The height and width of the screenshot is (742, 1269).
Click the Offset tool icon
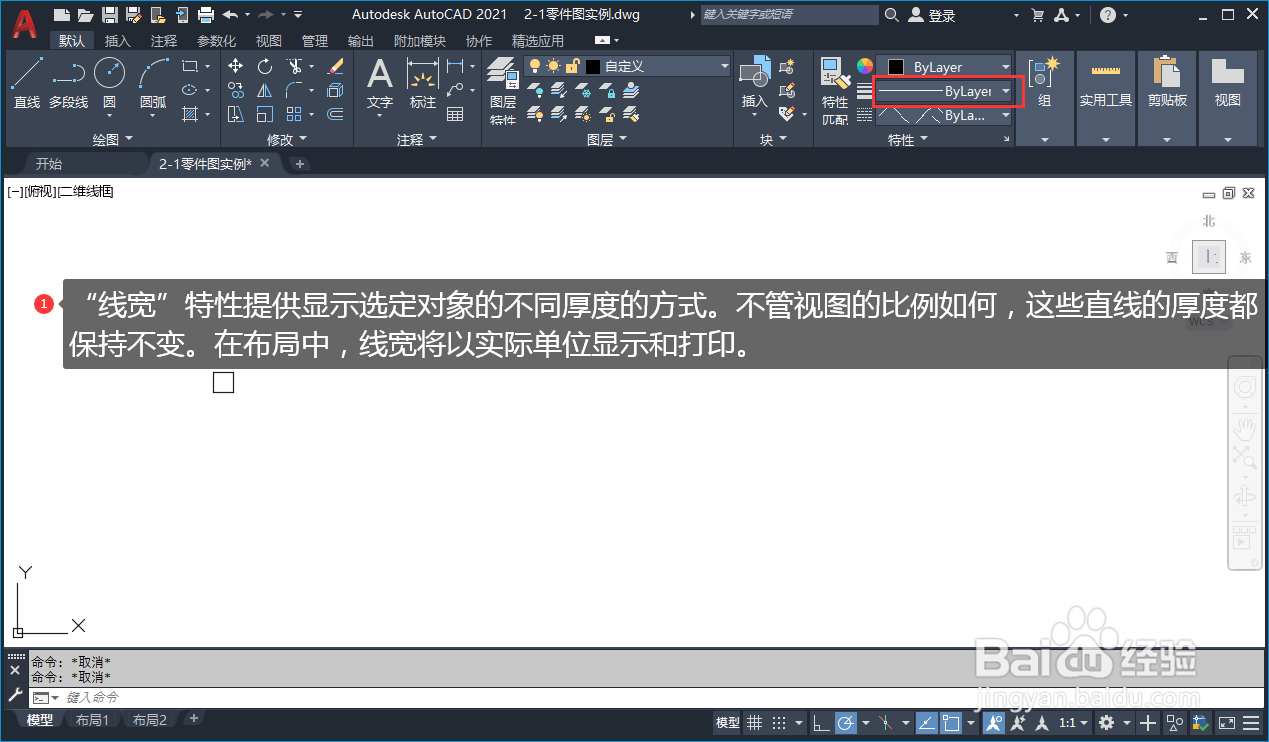pyautogui.click(x=336, y=114)
